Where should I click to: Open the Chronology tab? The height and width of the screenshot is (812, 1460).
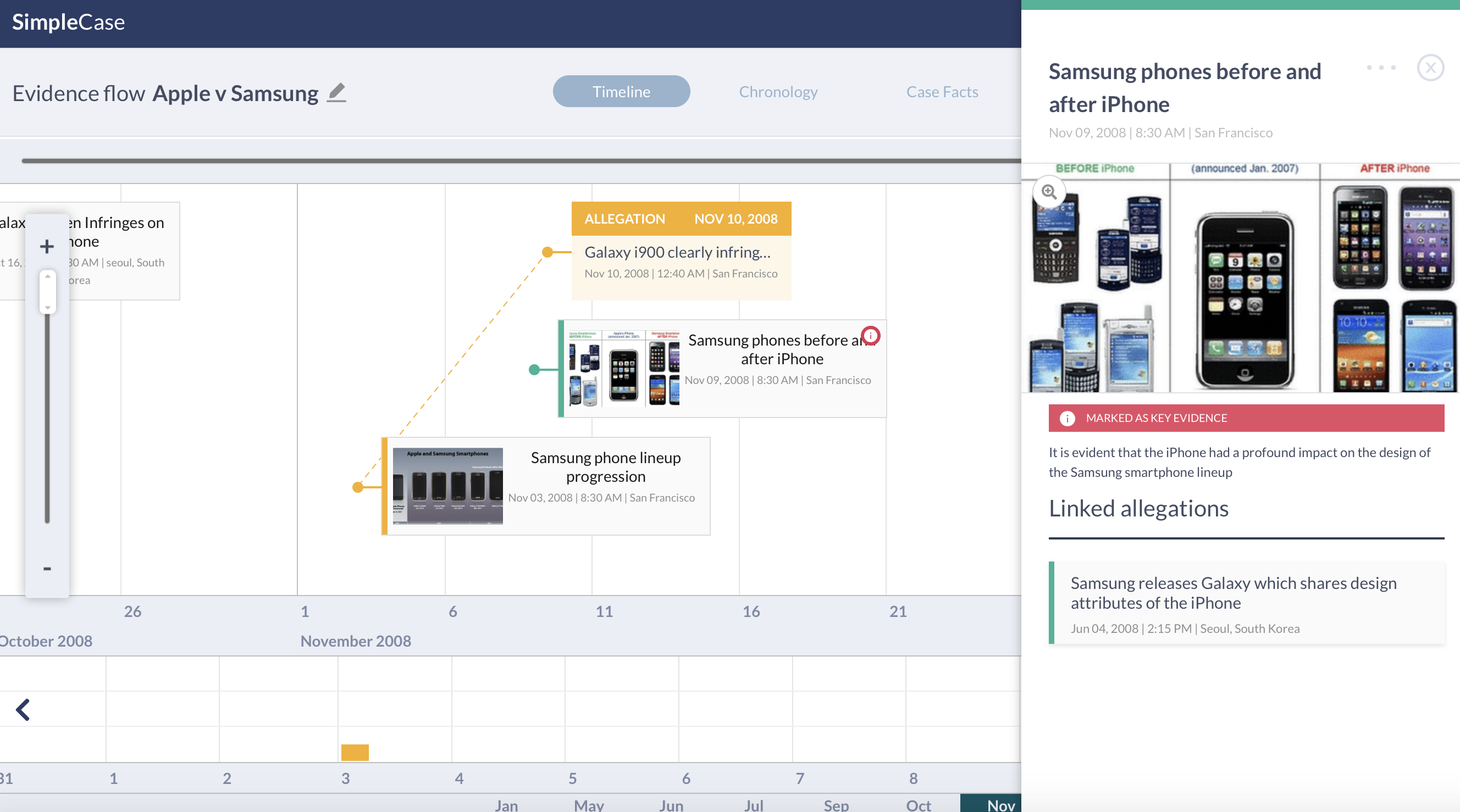pos(778,92)
